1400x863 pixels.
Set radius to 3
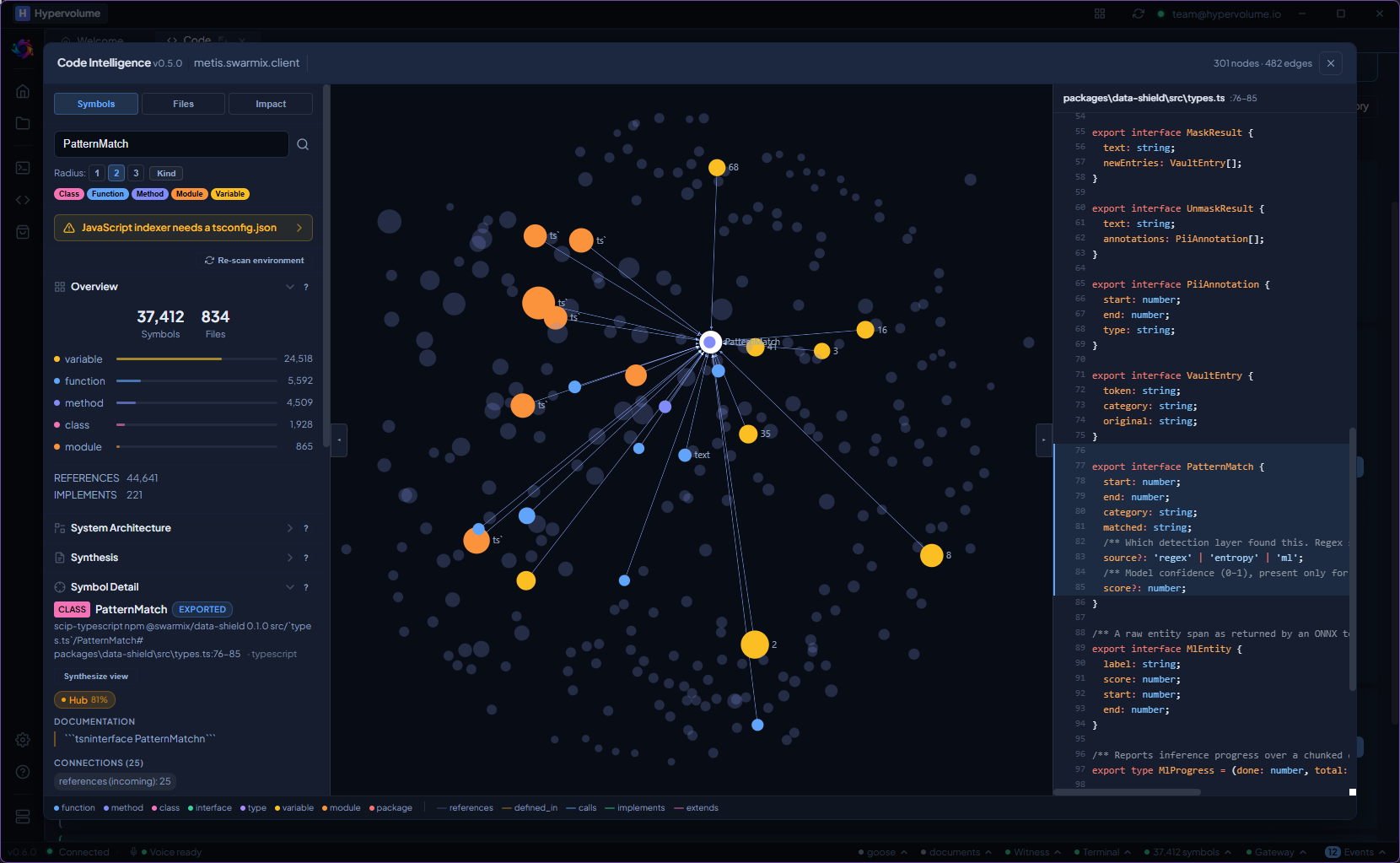[136, 173]
